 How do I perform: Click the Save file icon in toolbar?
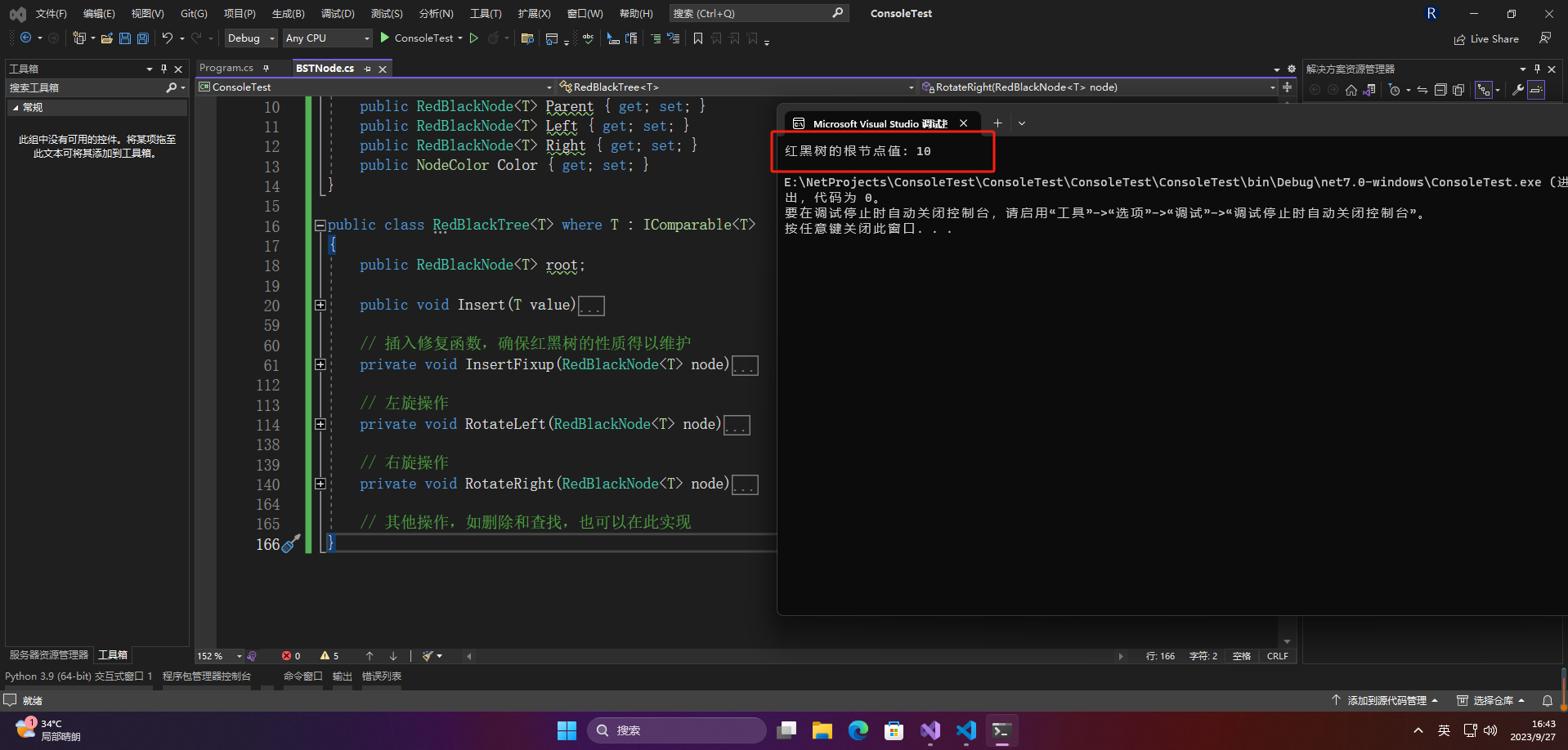pos(125,38)
